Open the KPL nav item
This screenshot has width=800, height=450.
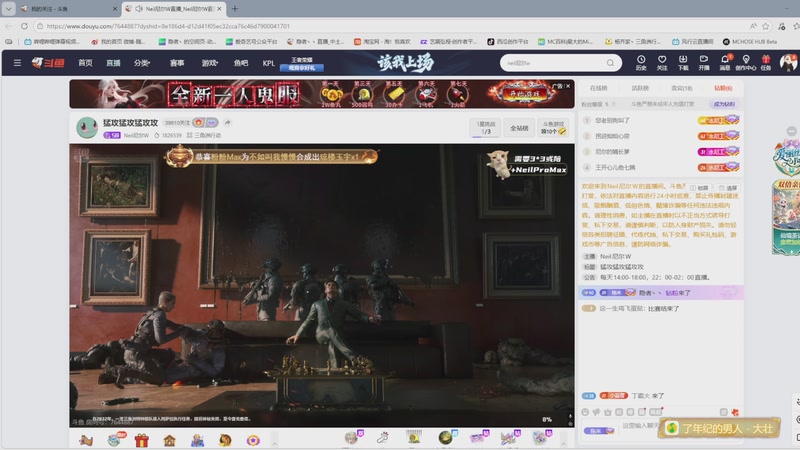268,63
